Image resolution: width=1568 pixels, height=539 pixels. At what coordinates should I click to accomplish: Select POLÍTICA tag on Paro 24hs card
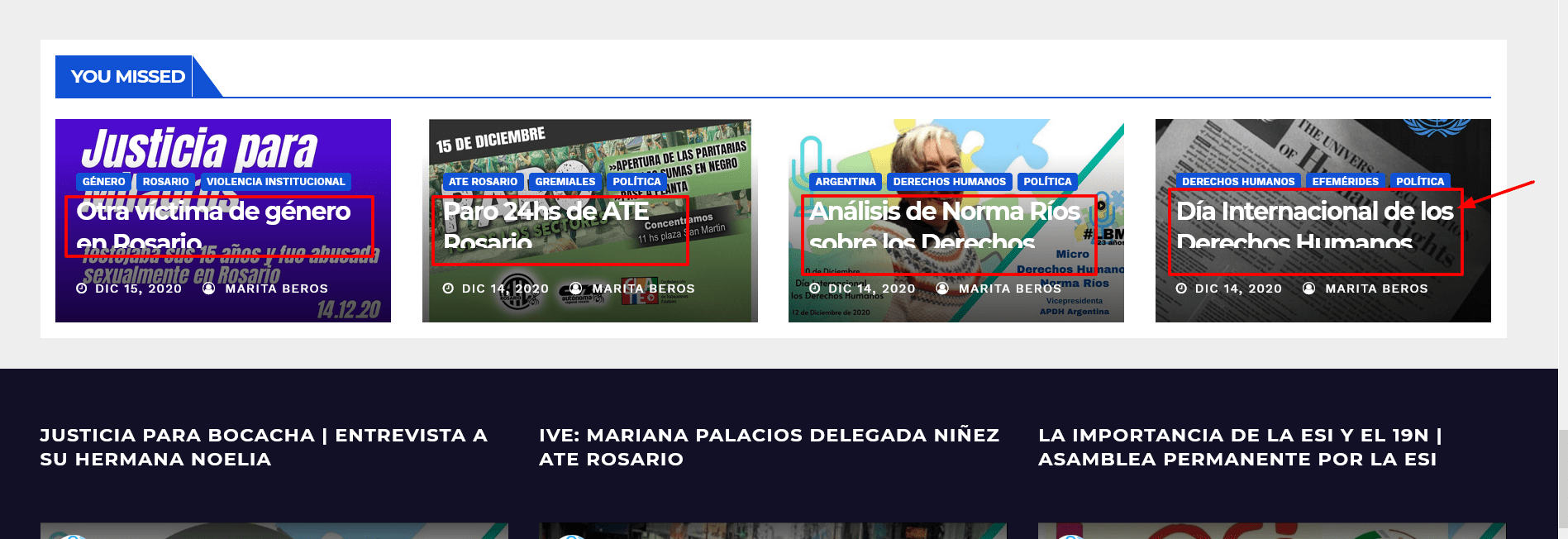tap(636, 182)
